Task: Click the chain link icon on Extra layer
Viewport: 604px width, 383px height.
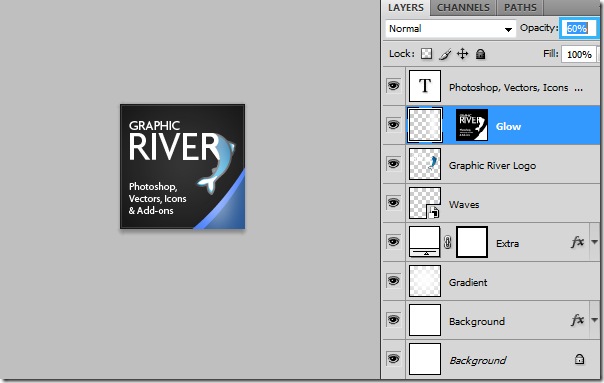Action: coord(448,242)
